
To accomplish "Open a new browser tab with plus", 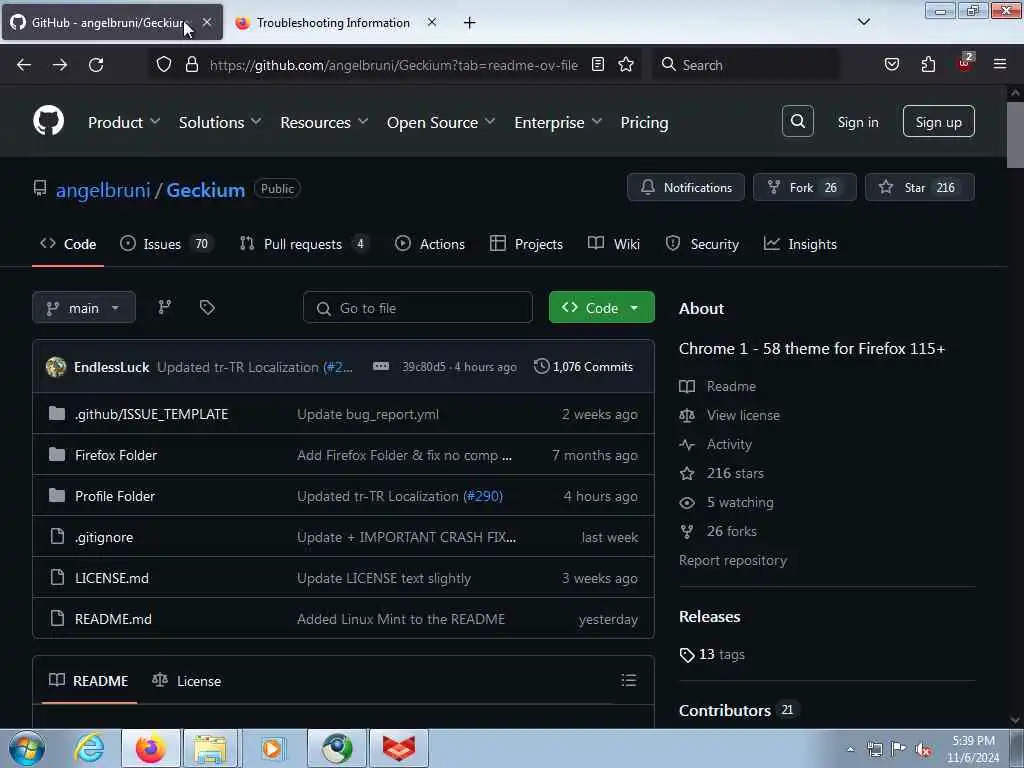I will 470,23.
